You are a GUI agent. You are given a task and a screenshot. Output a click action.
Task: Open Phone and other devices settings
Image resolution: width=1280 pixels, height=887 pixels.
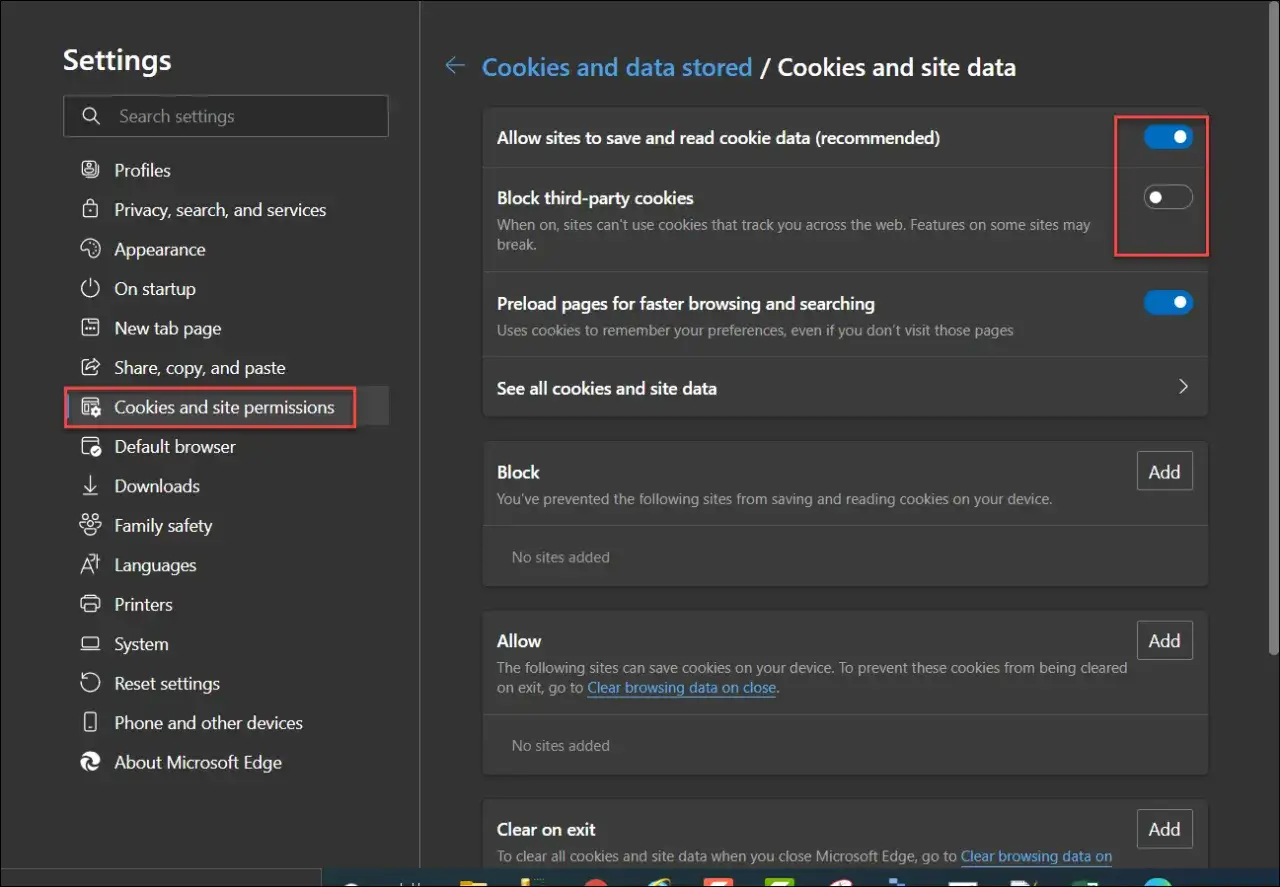click(208, 723)
